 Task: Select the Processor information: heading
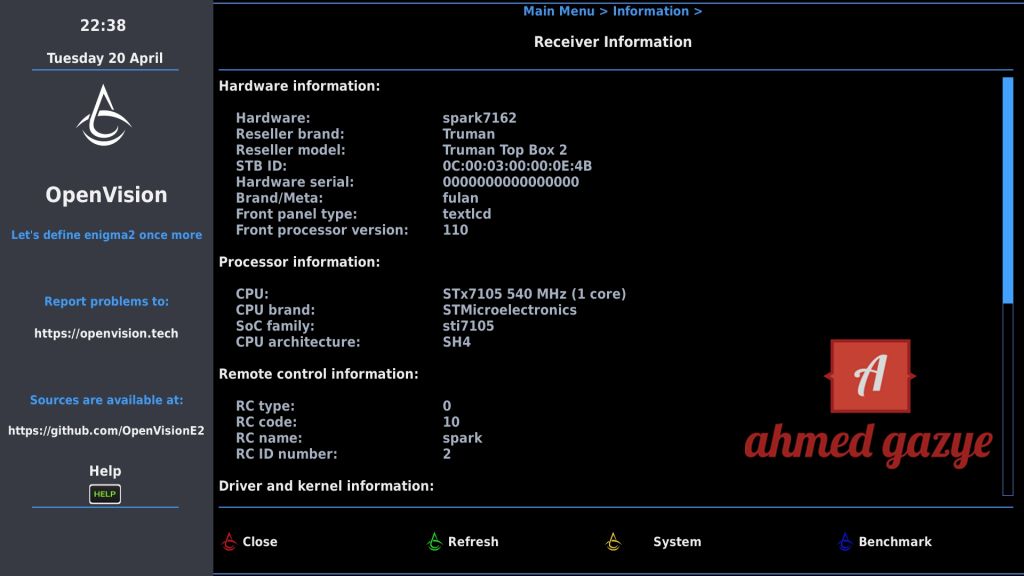[299, 262]
